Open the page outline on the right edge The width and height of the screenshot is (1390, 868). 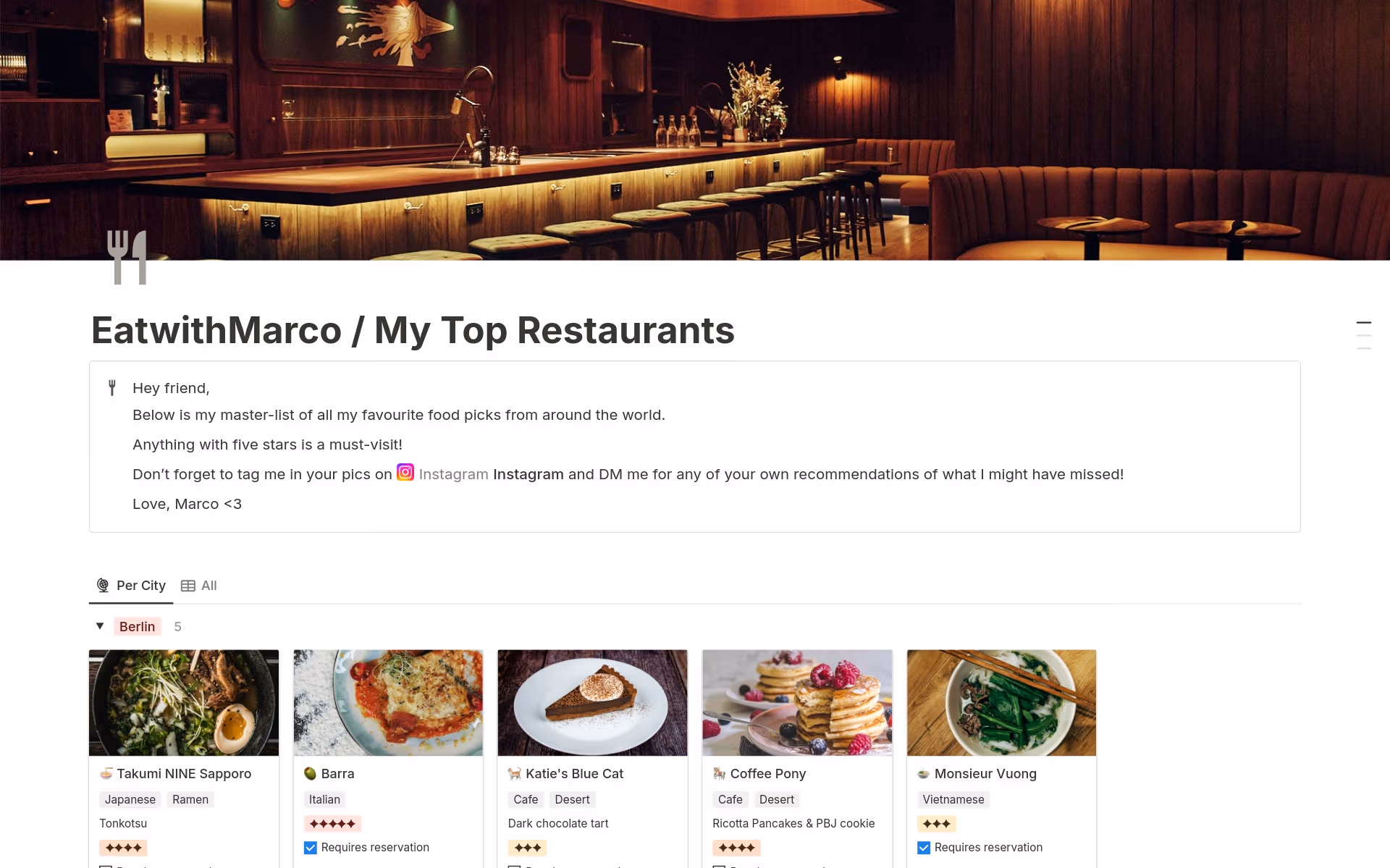click(x=1364, y=335)
